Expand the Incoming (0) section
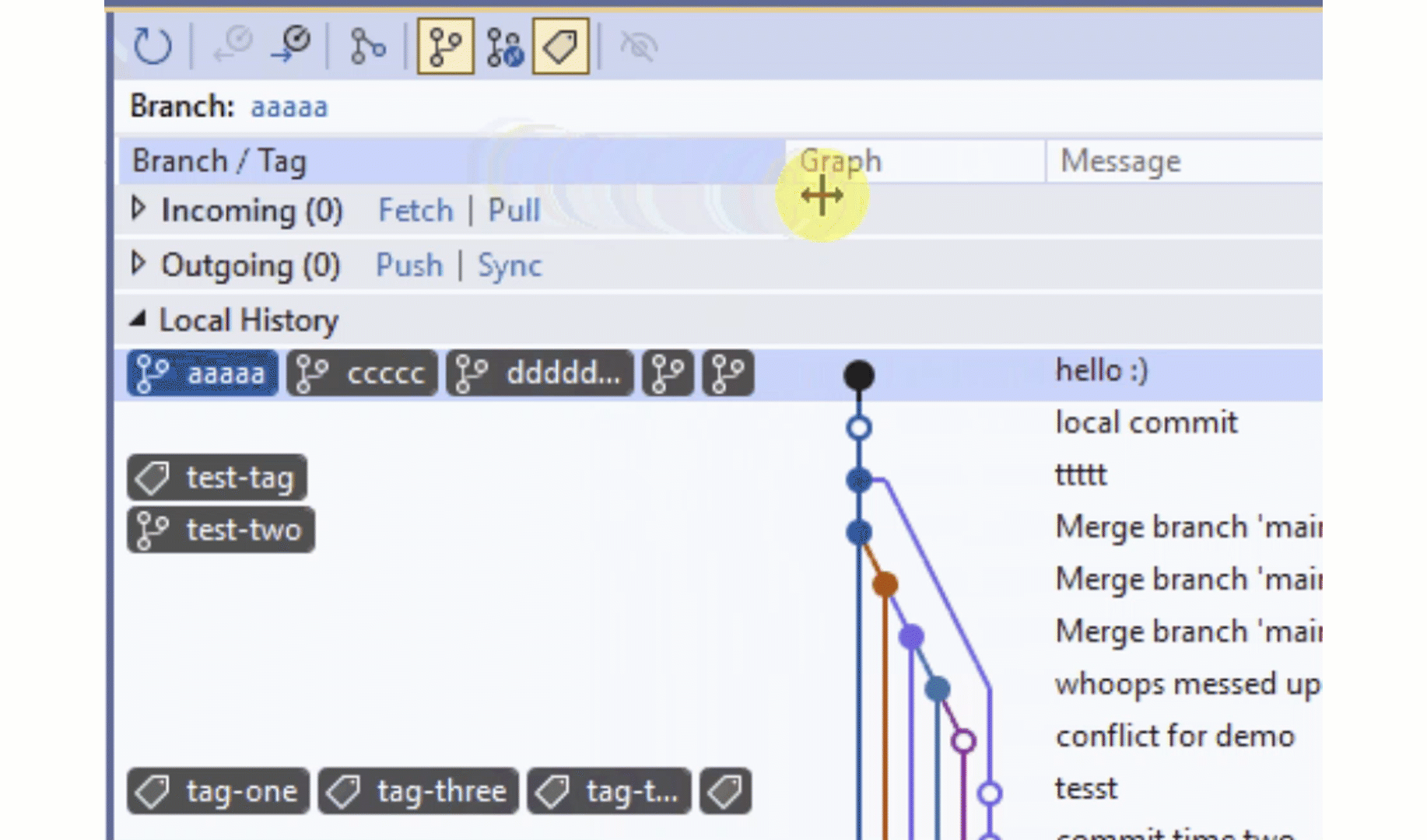Image resolution: width=1427 pixels, height=840 pixels. [138, 209]
